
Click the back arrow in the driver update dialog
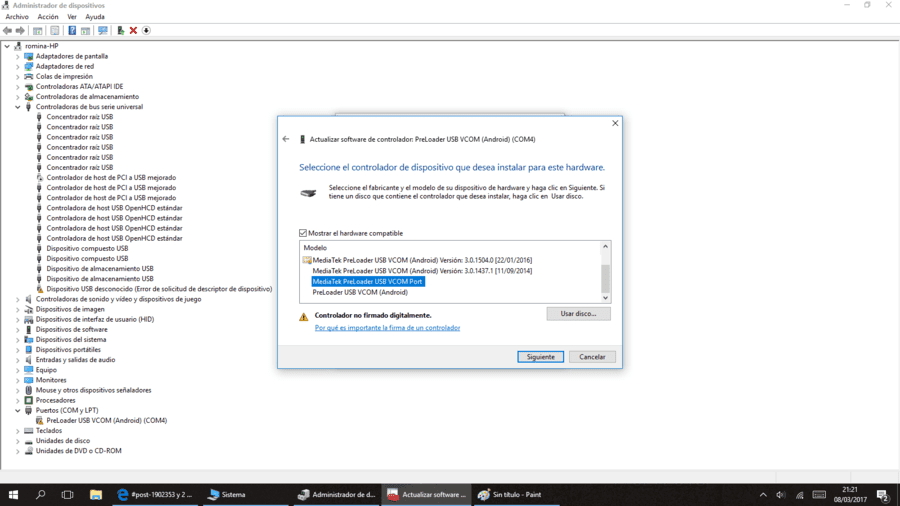[286, 139]
